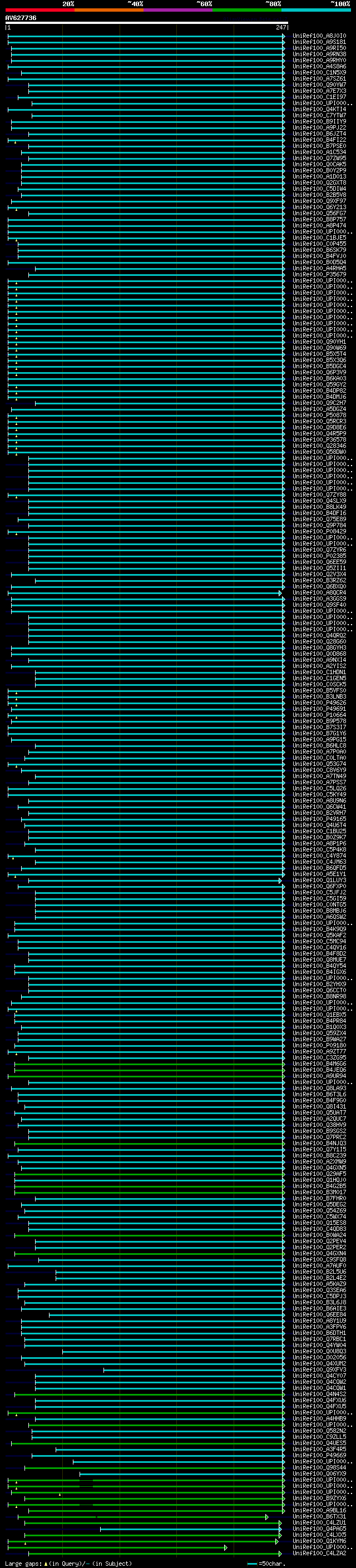This screenshot has width=356, height=1568.
Task: Click hit label UniRef100_P50878
Action: pos(319,415)
